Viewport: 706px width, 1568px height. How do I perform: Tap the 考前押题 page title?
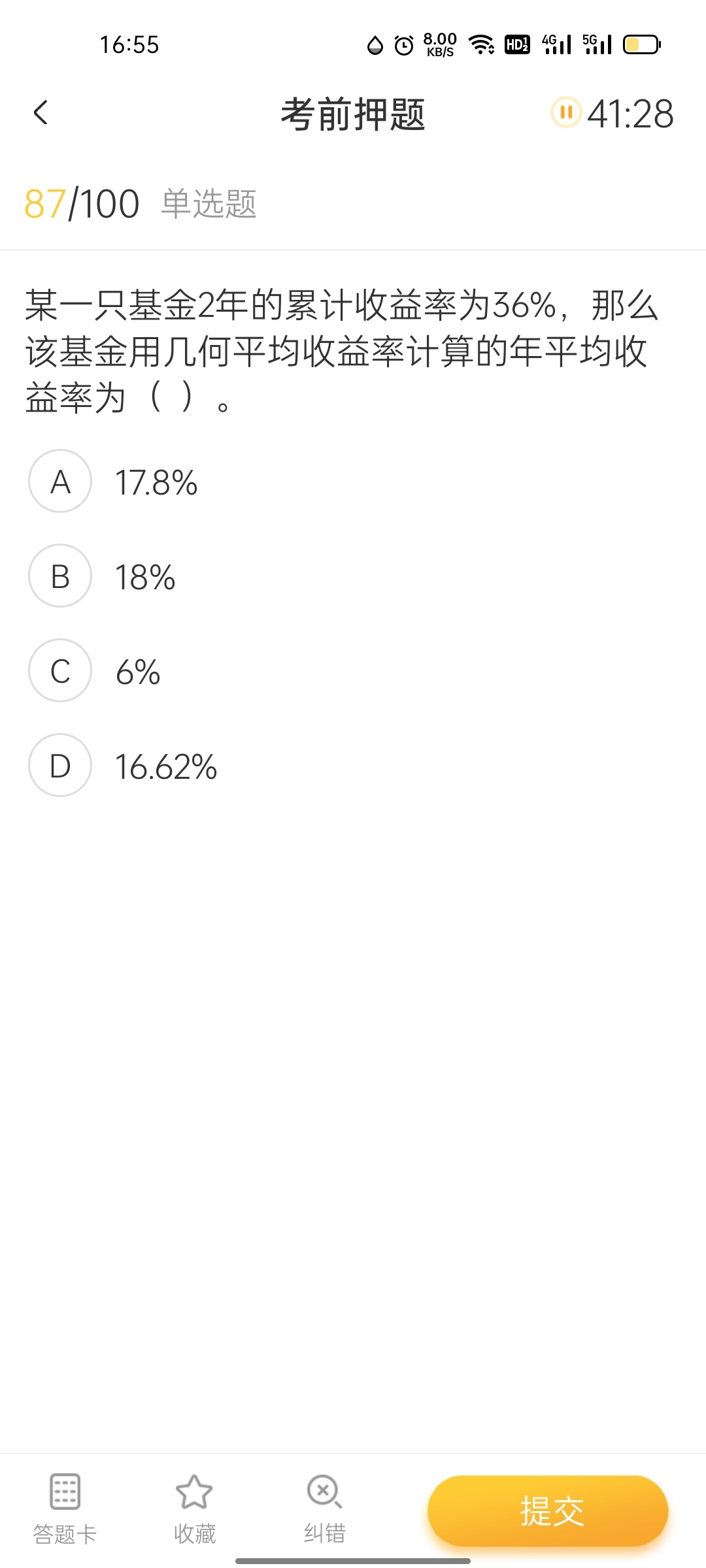353,114
